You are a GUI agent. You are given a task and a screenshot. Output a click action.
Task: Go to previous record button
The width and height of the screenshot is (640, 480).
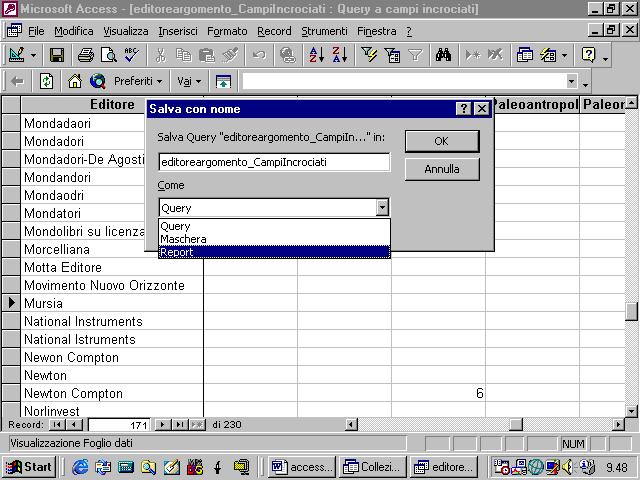pos(74,424)
